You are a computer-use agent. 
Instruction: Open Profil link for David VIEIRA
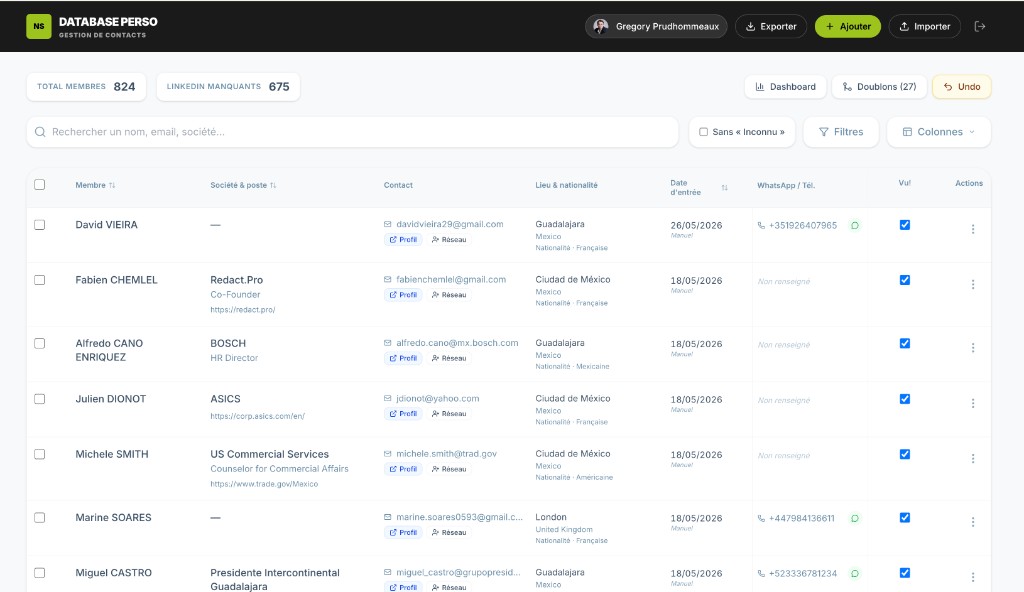[x=403, y=239]
